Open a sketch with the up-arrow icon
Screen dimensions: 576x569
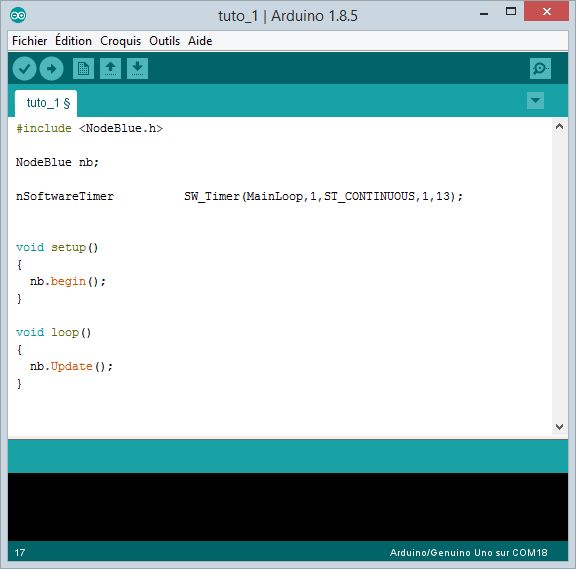coord(111,69)
